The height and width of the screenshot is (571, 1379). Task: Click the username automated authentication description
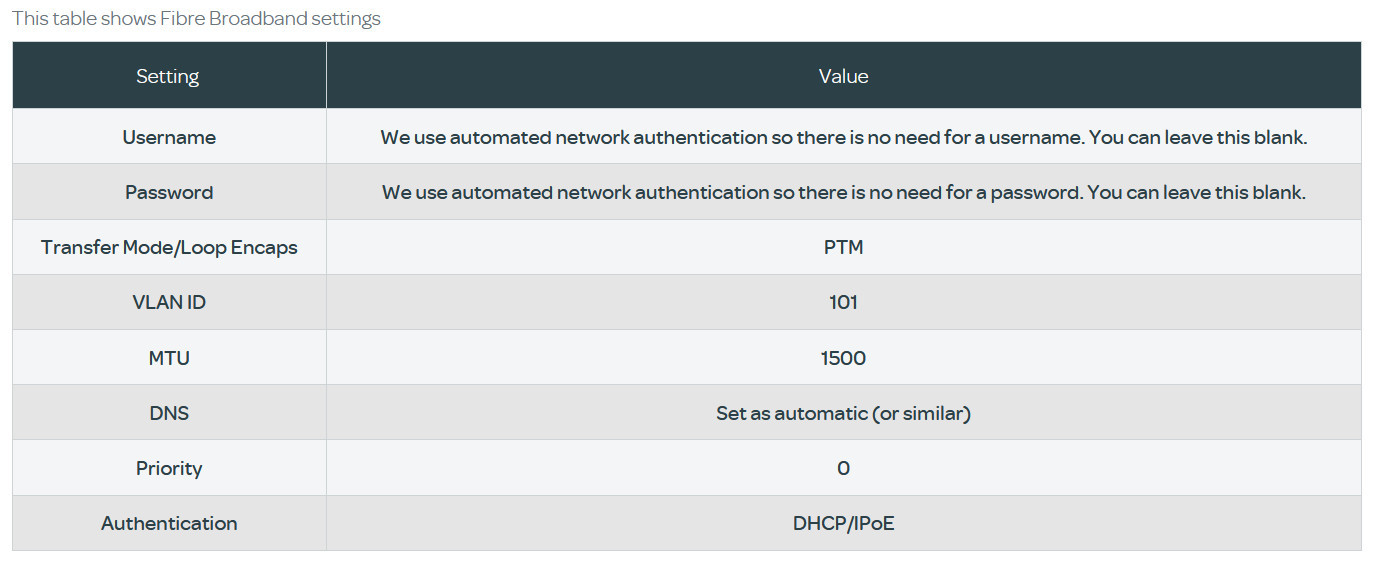point(843,137)
